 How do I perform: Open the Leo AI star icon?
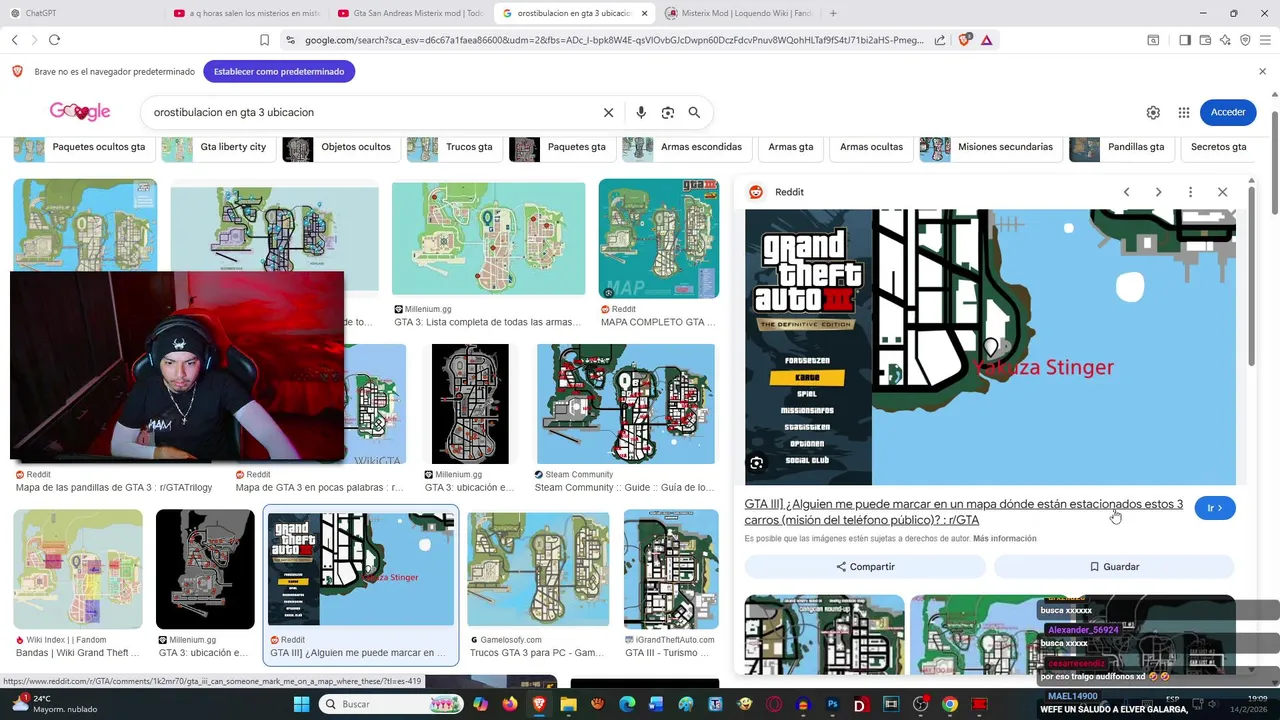(1225, 40)
